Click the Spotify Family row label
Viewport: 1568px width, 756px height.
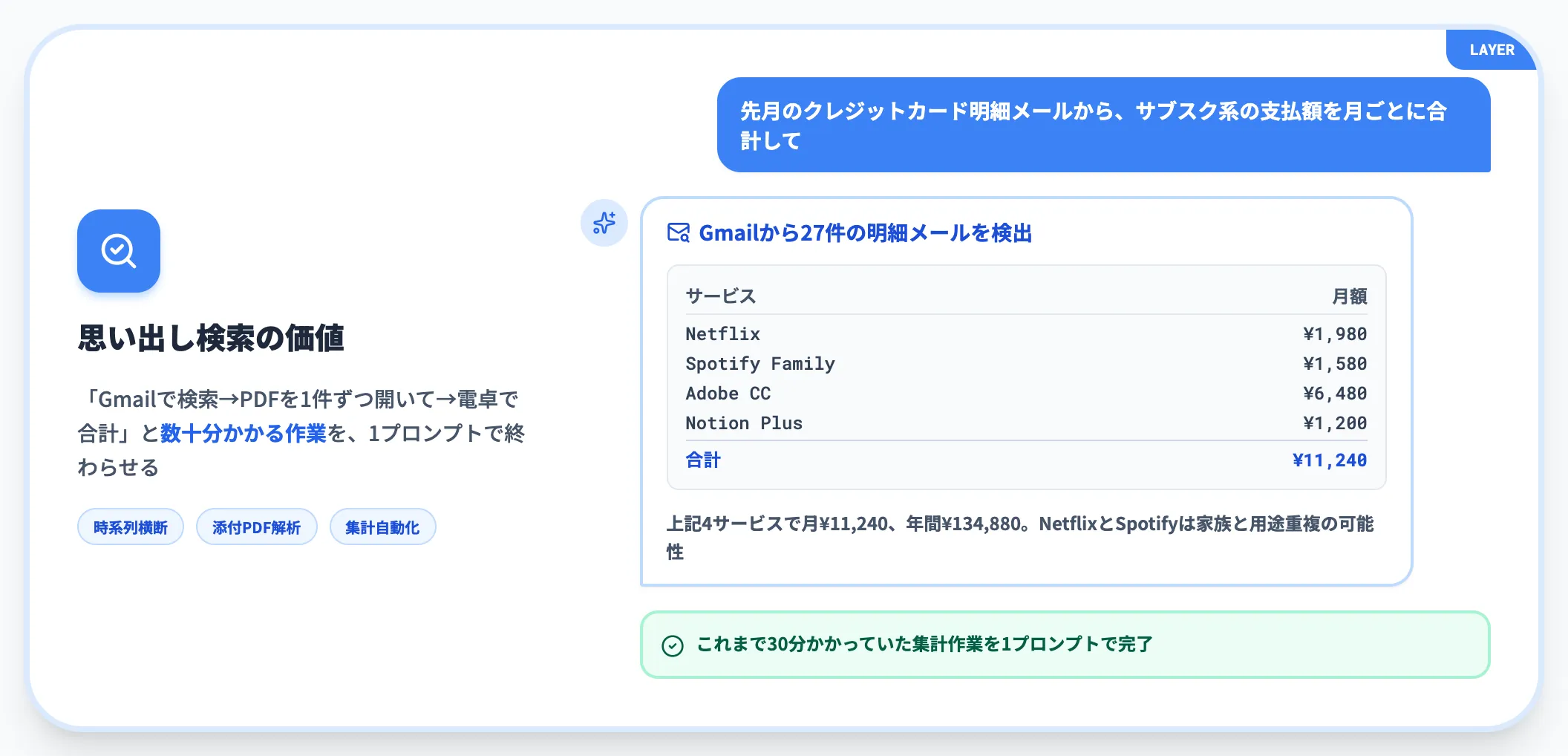coord(760,364)
